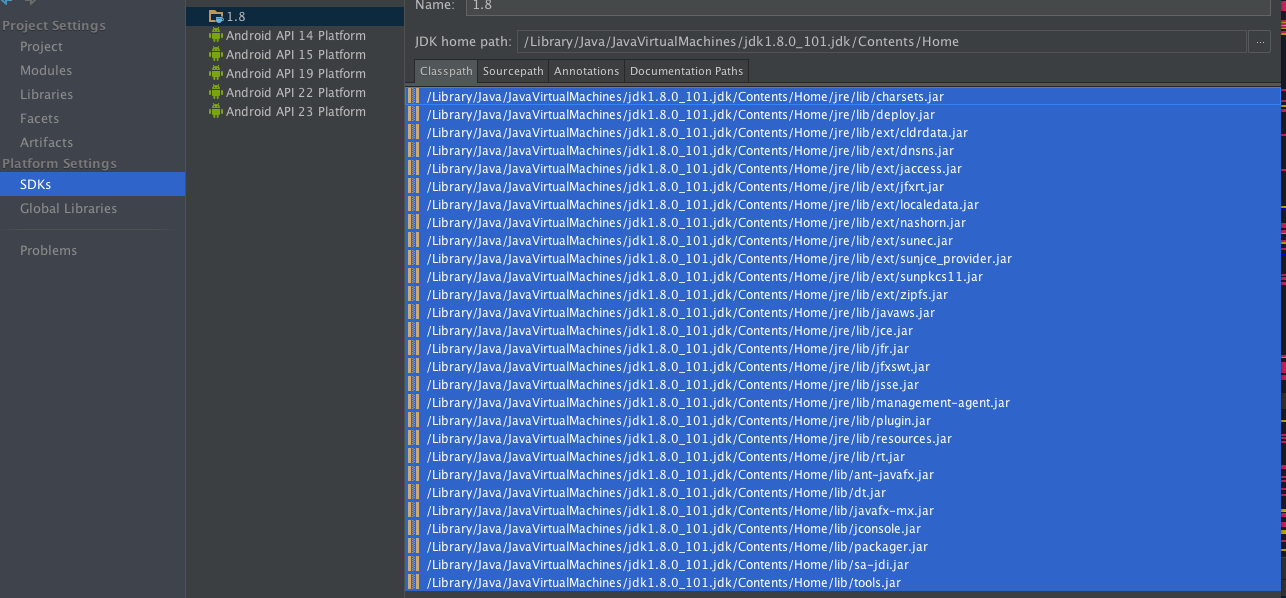The height and width of the screenshot is (598, 1286).
Task: Open the Facets settings page
Action: click(39, 119)
